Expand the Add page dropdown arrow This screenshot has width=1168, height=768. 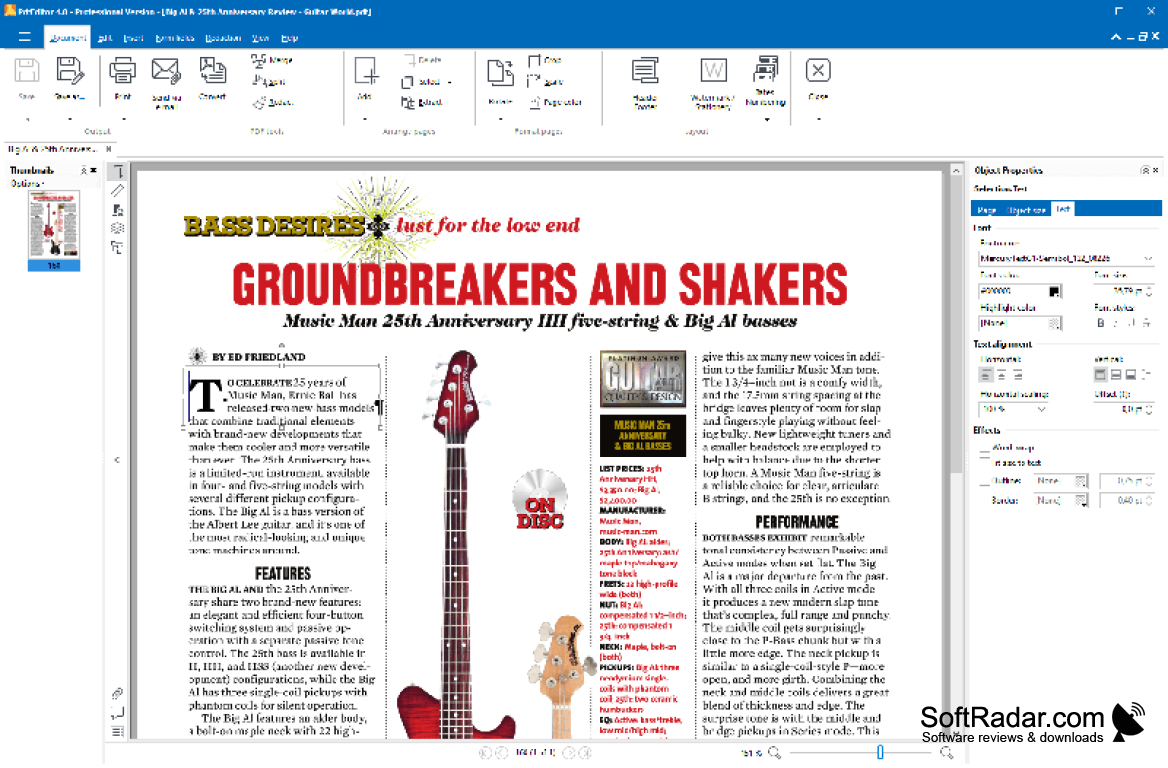365,119
